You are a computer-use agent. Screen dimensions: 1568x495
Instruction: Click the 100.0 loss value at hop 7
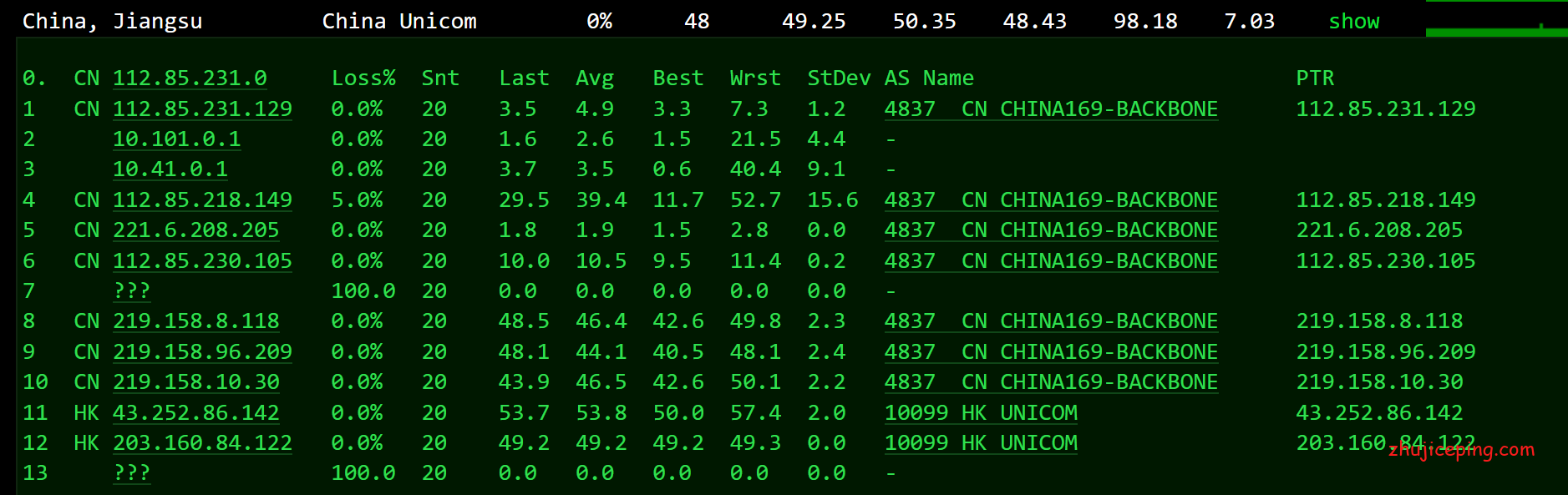[363, 290]
